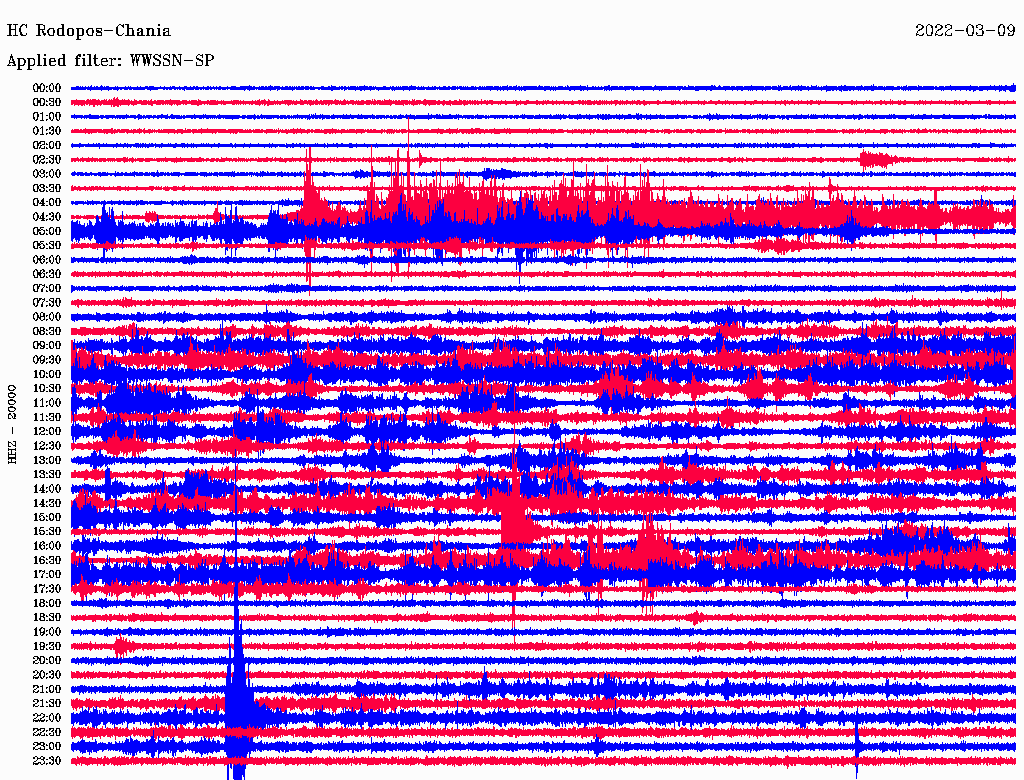The width and height of the screenshot is (1024, 780).
Task: Select the 17:00 time label
Action: pyautogui.click(x=47, y=575)
